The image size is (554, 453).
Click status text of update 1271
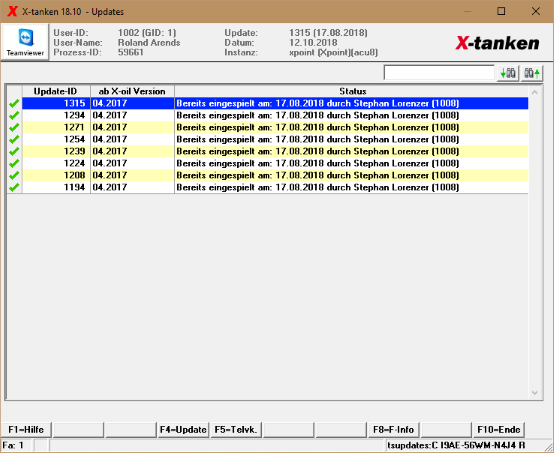318,127
